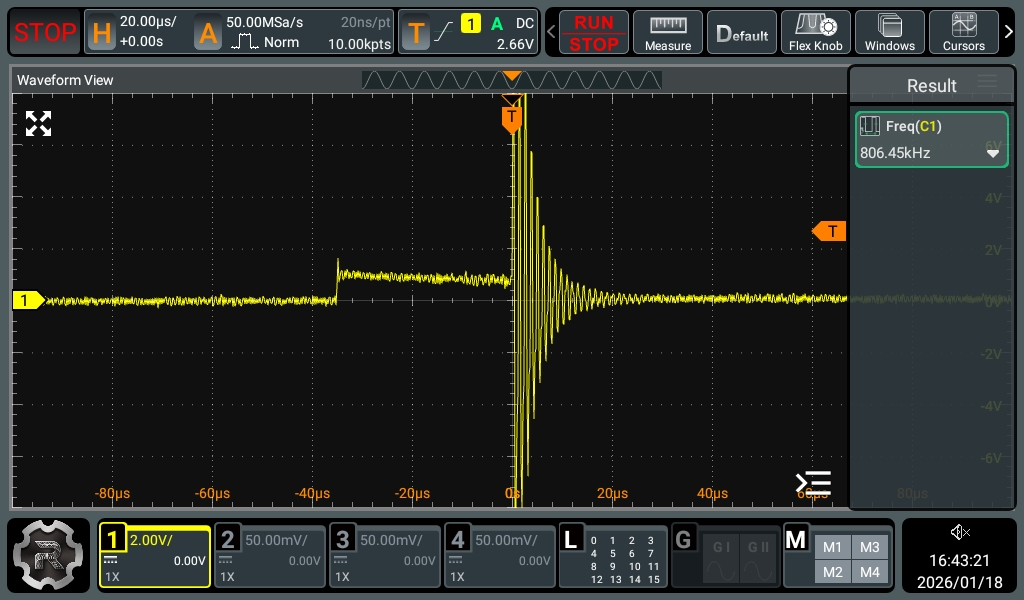Open the list menu icon in waveform
1024x600 pixels.
(813, 483)
